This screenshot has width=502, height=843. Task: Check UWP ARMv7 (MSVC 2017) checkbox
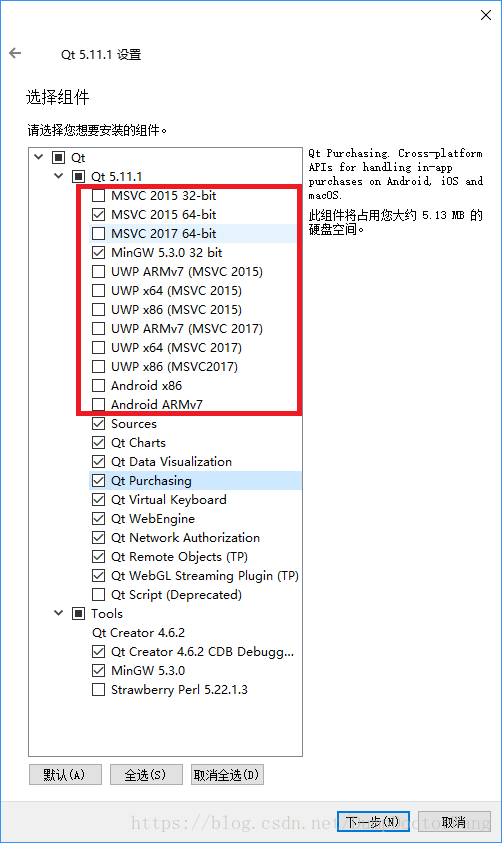point(98,328)
